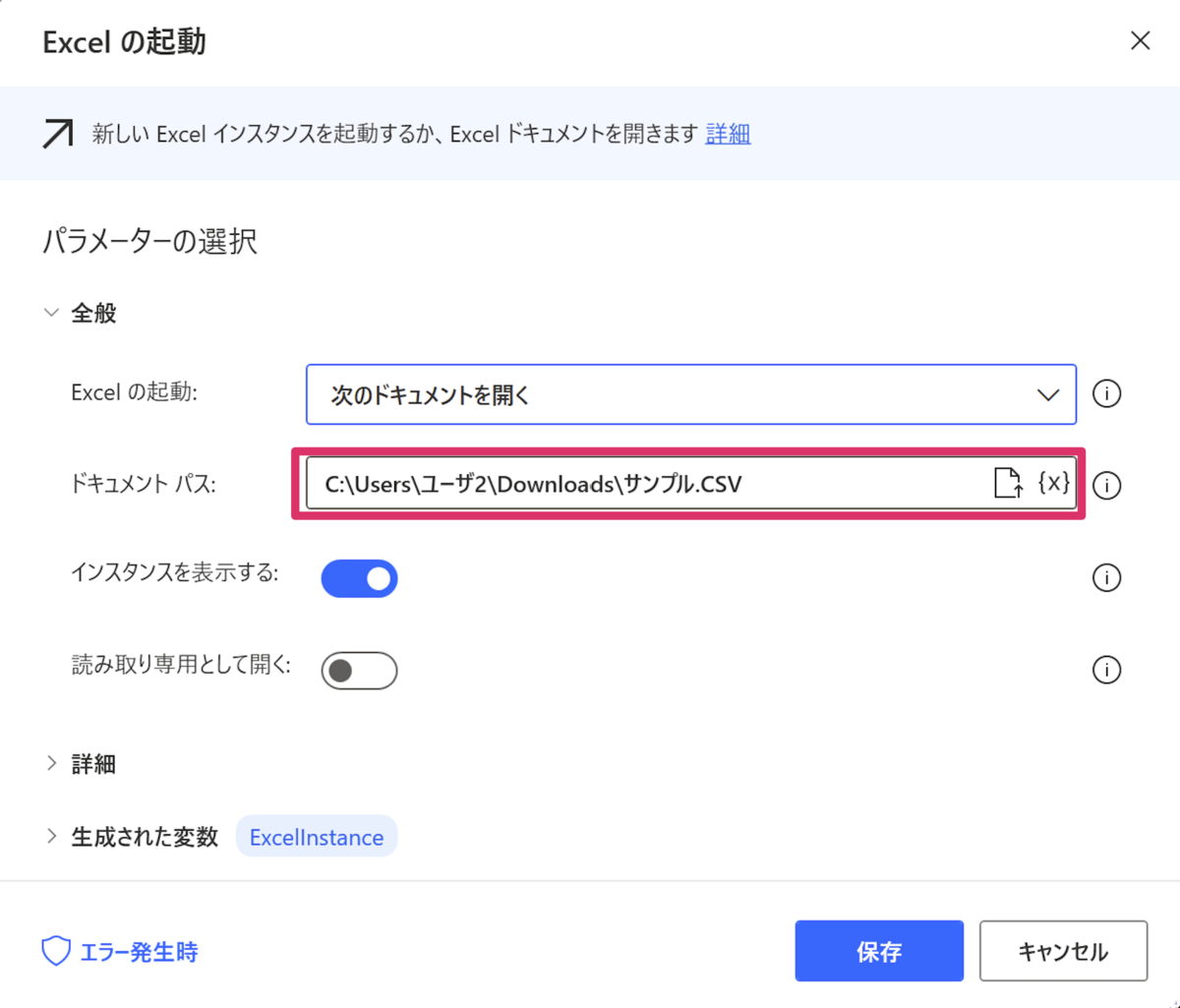
Task: Click the file picker icon in document path
Action: [x=1008, y=483]
